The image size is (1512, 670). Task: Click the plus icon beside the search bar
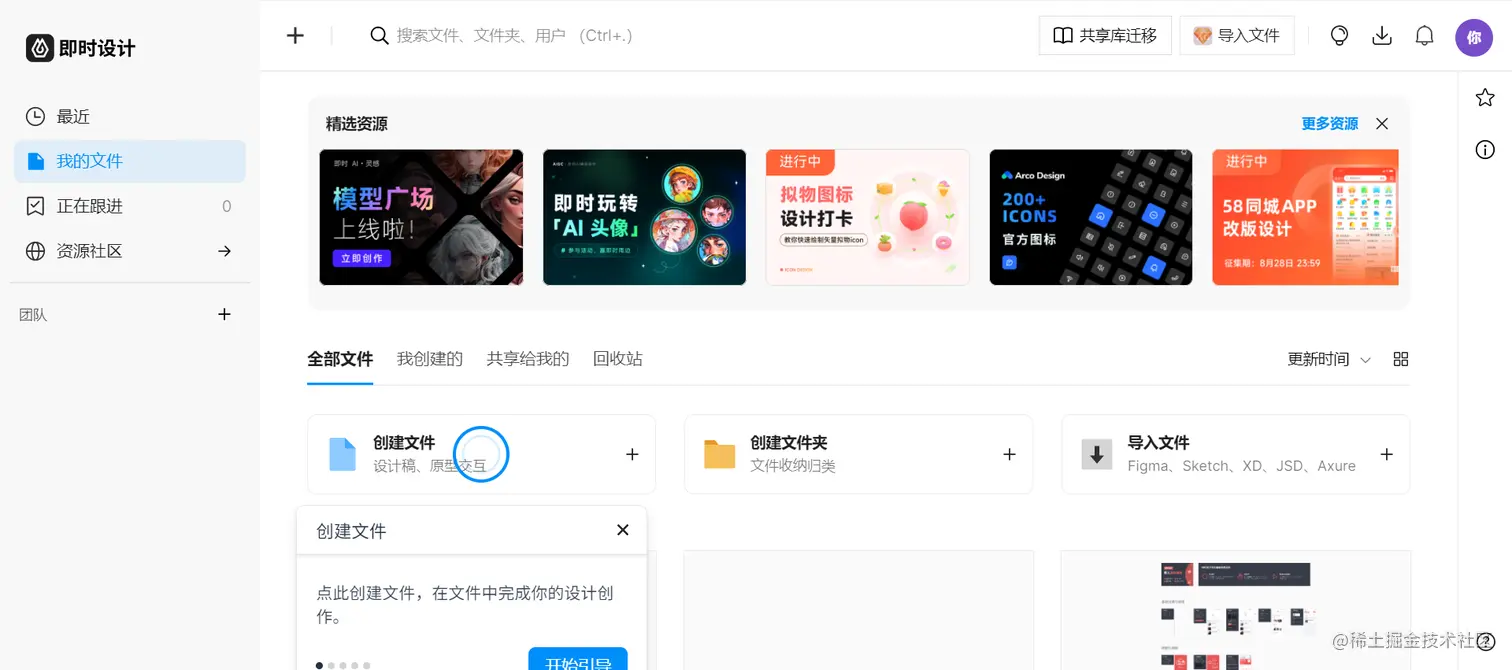click(295, 36)
